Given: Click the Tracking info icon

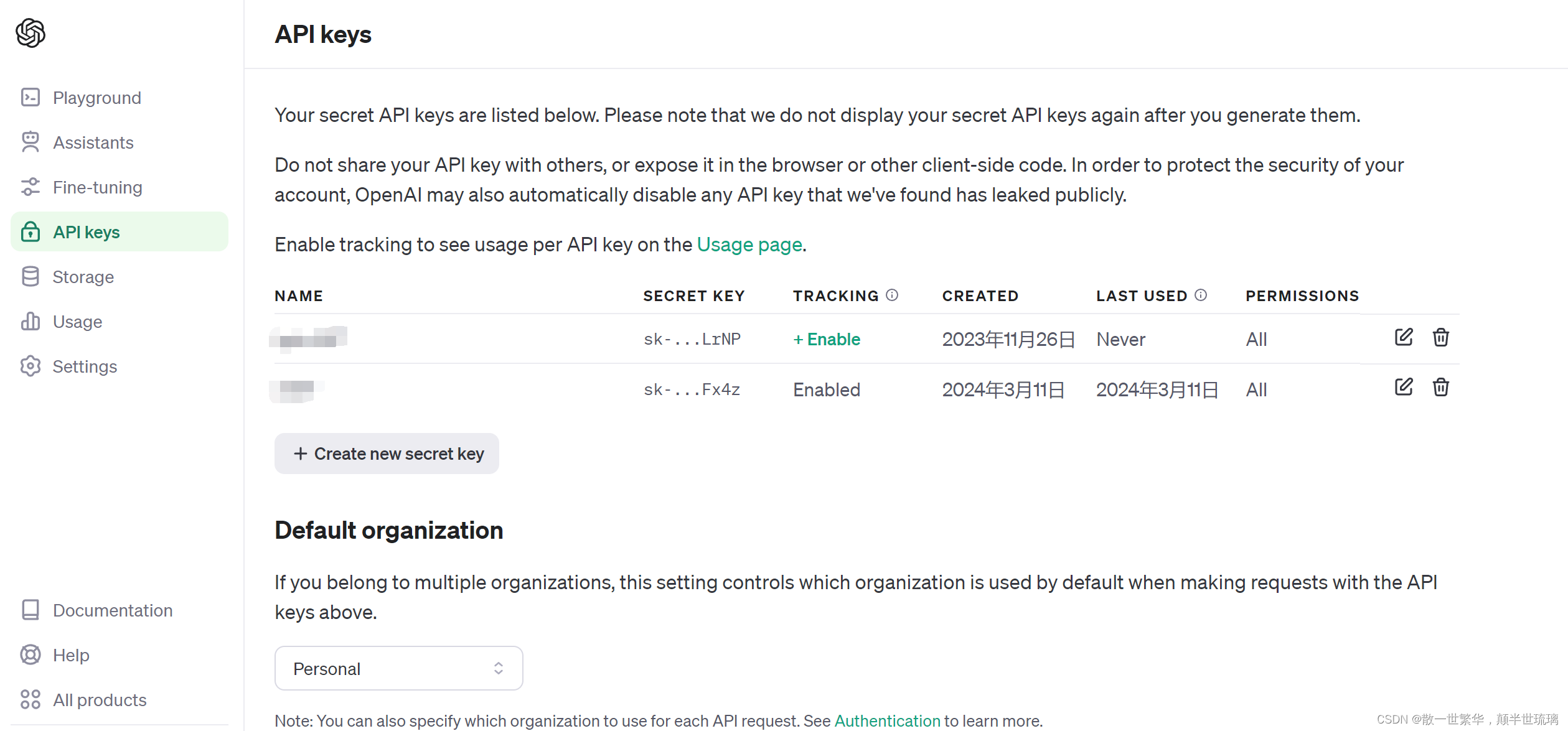Looking at the screenshot, I should click(892, 295).
